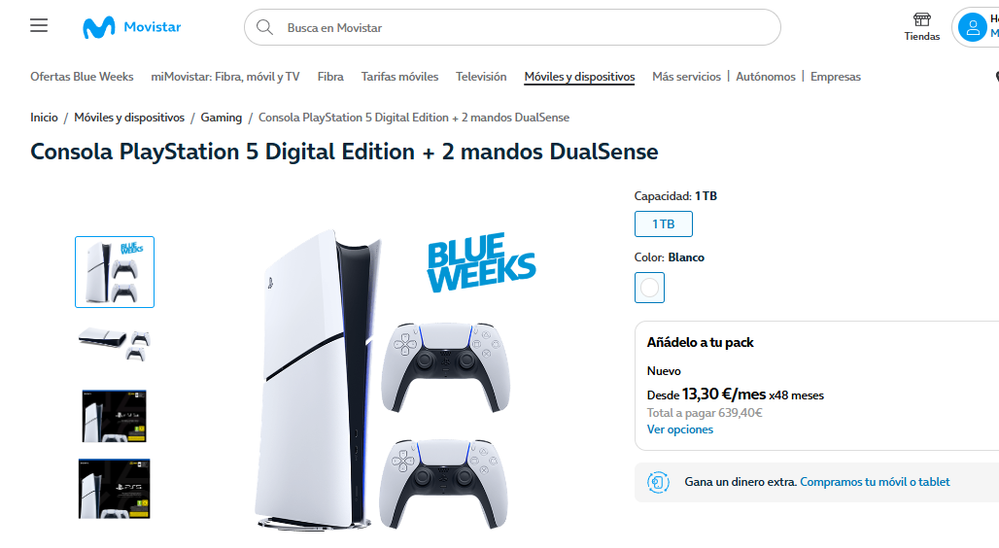Open the Televisión menu item

pyautogui.click(x=481, y=76)
